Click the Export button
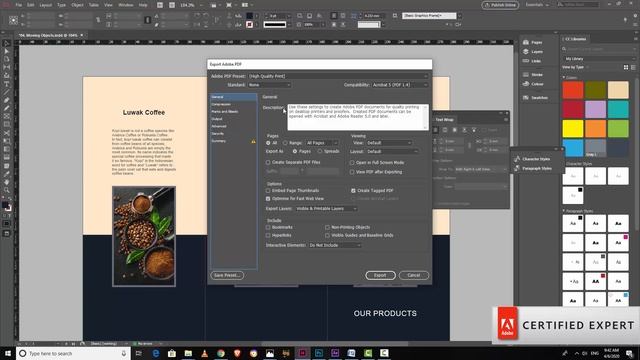 [x=380, y=276]
